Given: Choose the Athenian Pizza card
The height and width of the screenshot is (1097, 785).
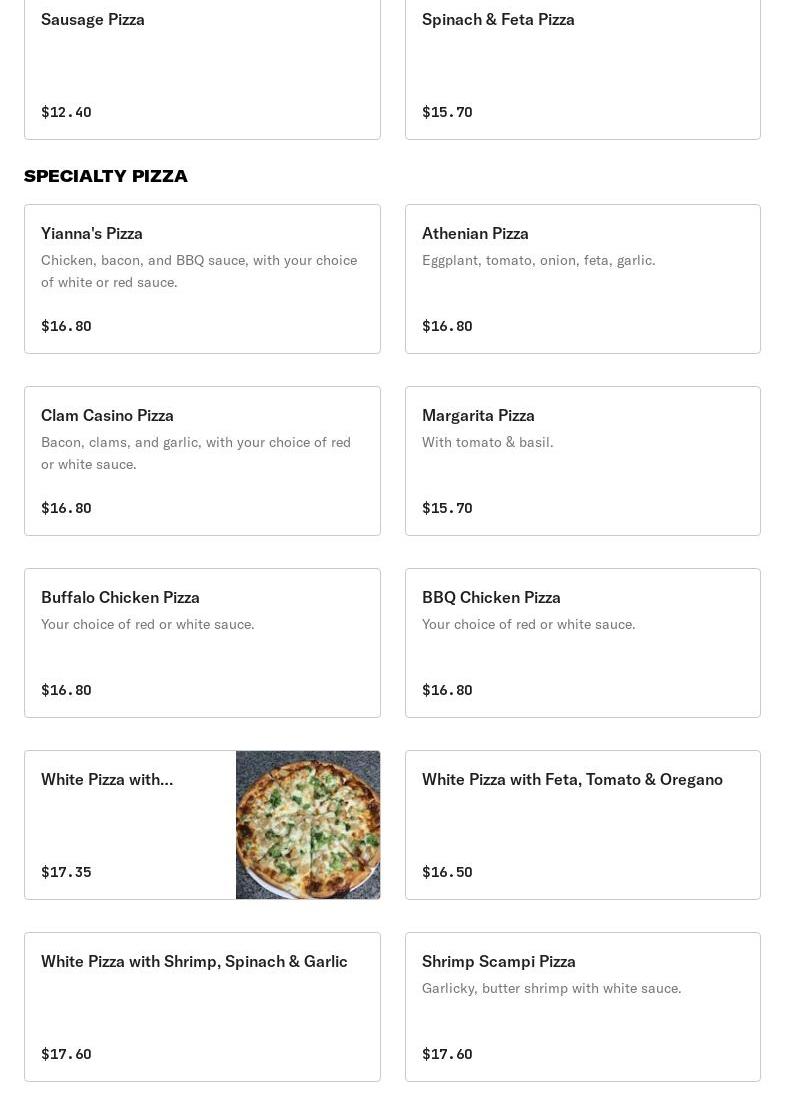Looking at the screenshot, I should click(475, 234).
